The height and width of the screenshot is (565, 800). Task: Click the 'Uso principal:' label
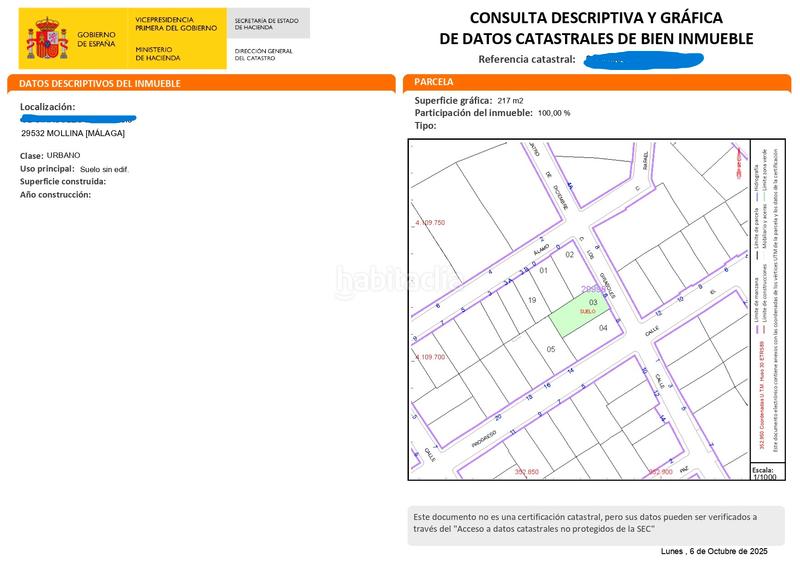[47, 169]
